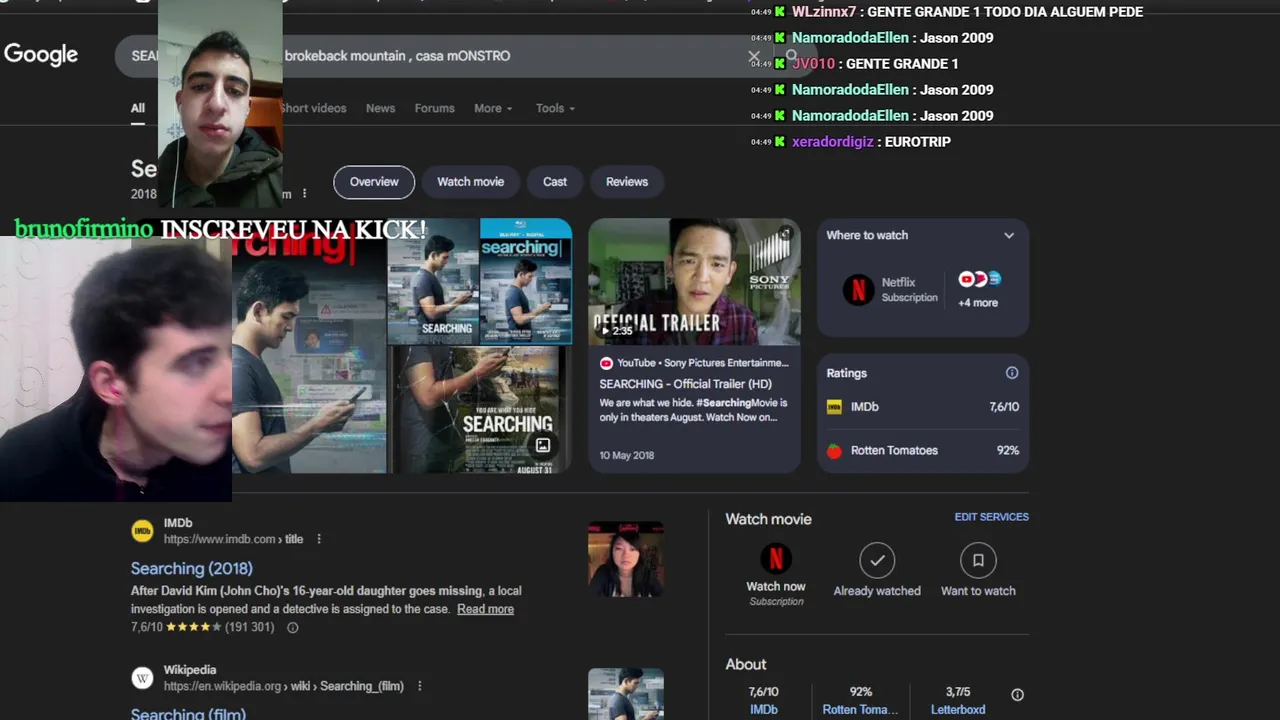Open Searching (film) Wikipedia result
The image size is (1280, 720).
[x=188, y=713]
